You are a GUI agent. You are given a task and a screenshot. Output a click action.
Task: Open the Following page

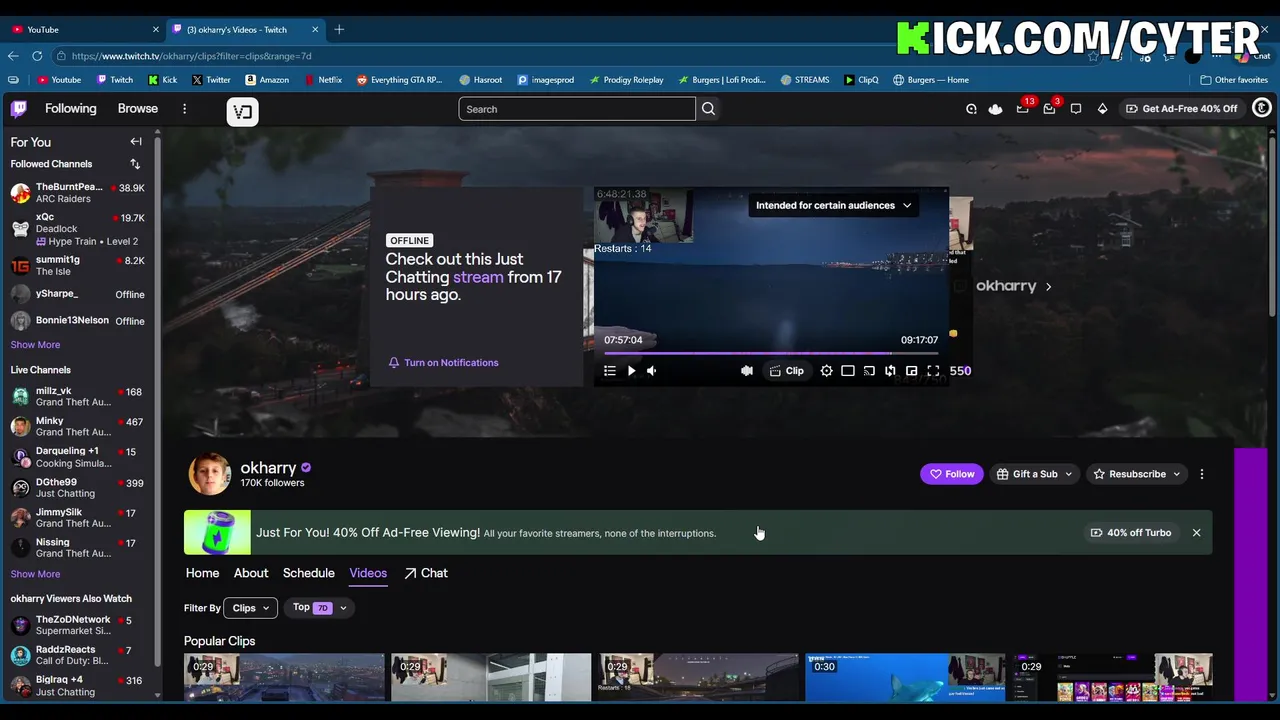point(70,109)
